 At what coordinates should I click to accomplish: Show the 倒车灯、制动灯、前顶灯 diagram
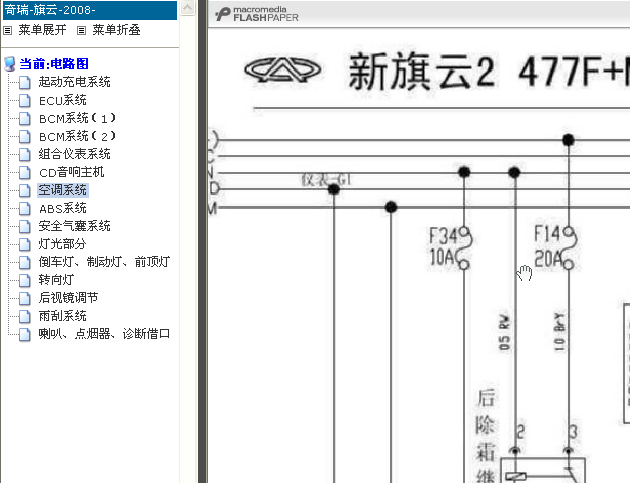(x=104, y=262)
